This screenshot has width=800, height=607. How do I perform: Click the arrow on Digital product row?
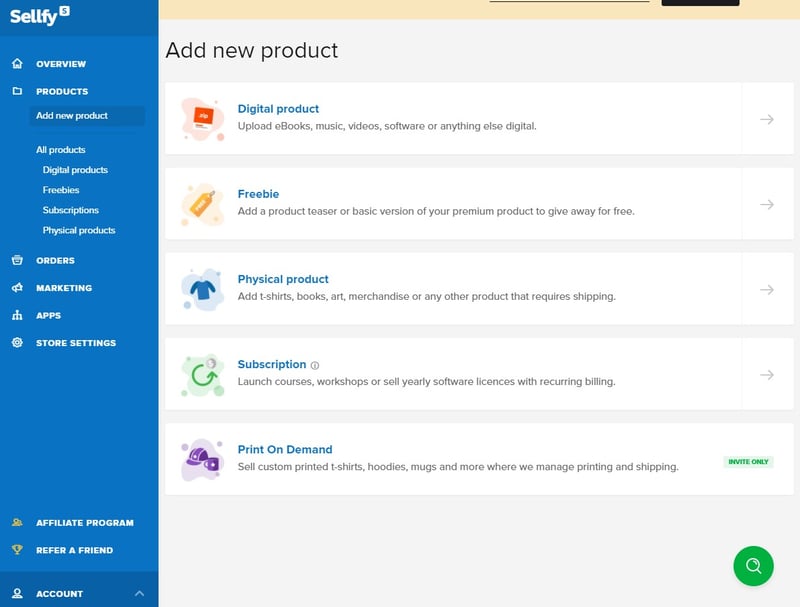tap(767, 119)
